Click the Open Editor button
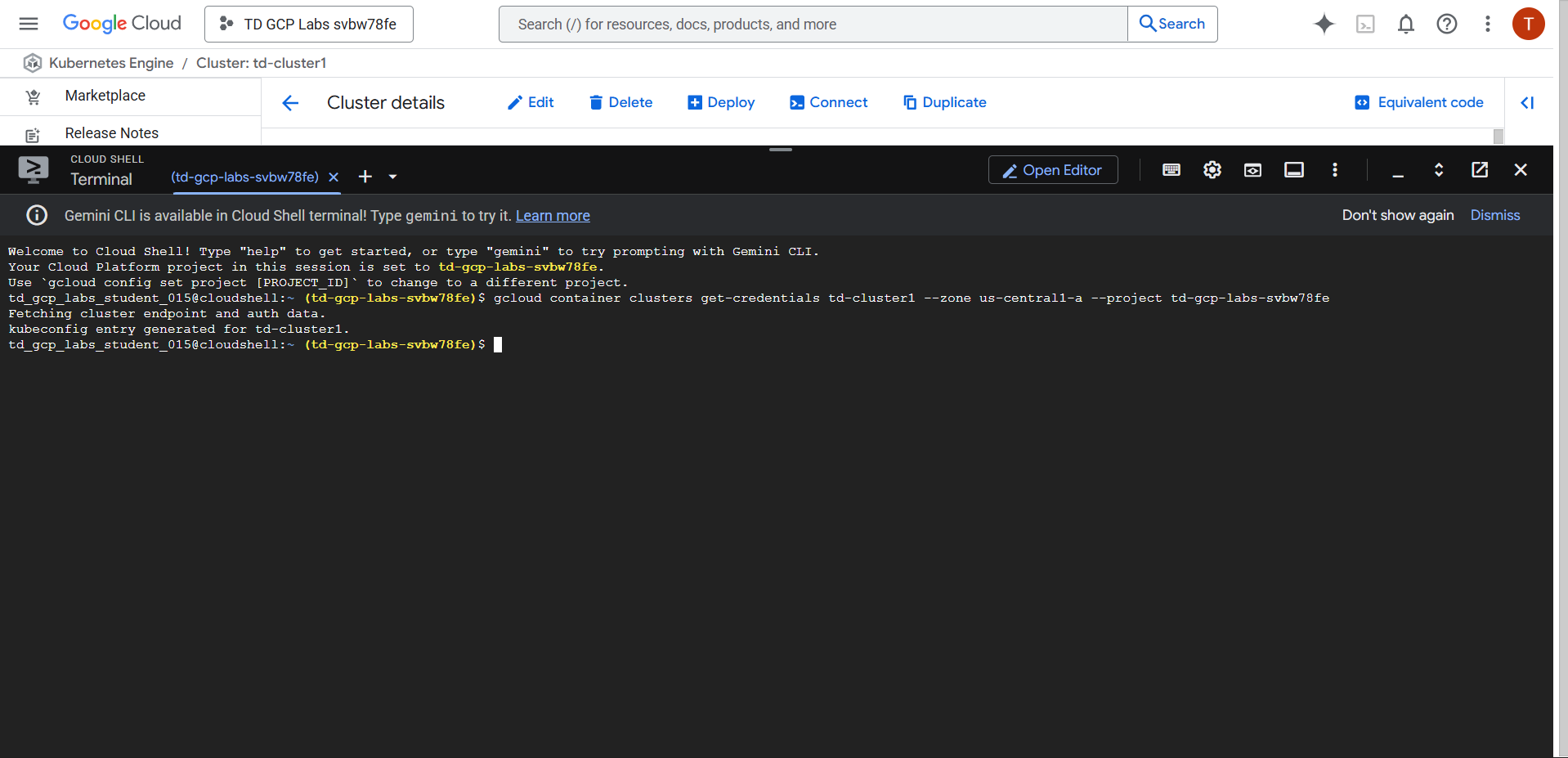Screen dimensions: 1568x758 click(1052, 169)
